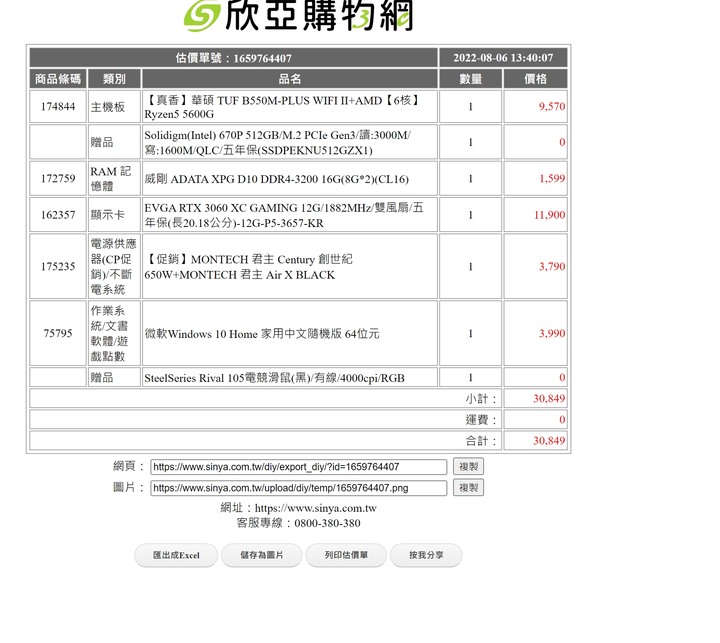
Task: Click the 合計 amount 30,849
Action: [549, 441]
